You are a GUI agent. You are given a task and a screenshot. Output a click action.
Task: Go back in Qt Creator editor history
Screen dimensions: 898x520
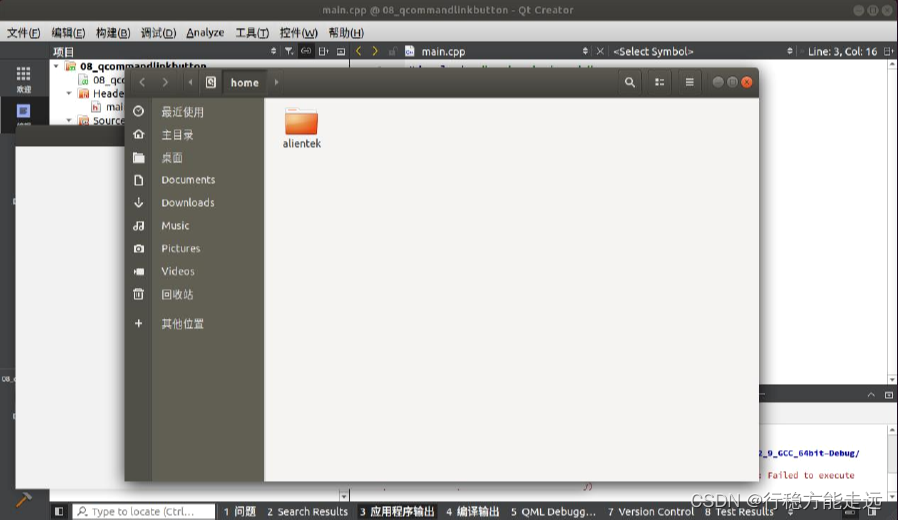359,51
